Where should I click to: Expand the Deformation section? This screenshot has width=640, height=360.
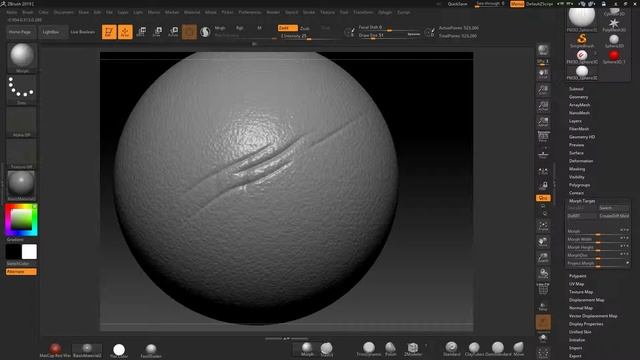point(581,161)
